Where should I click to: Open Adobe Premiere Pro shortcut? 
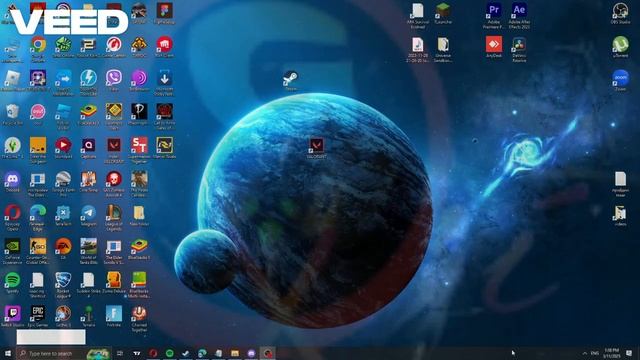494,11
